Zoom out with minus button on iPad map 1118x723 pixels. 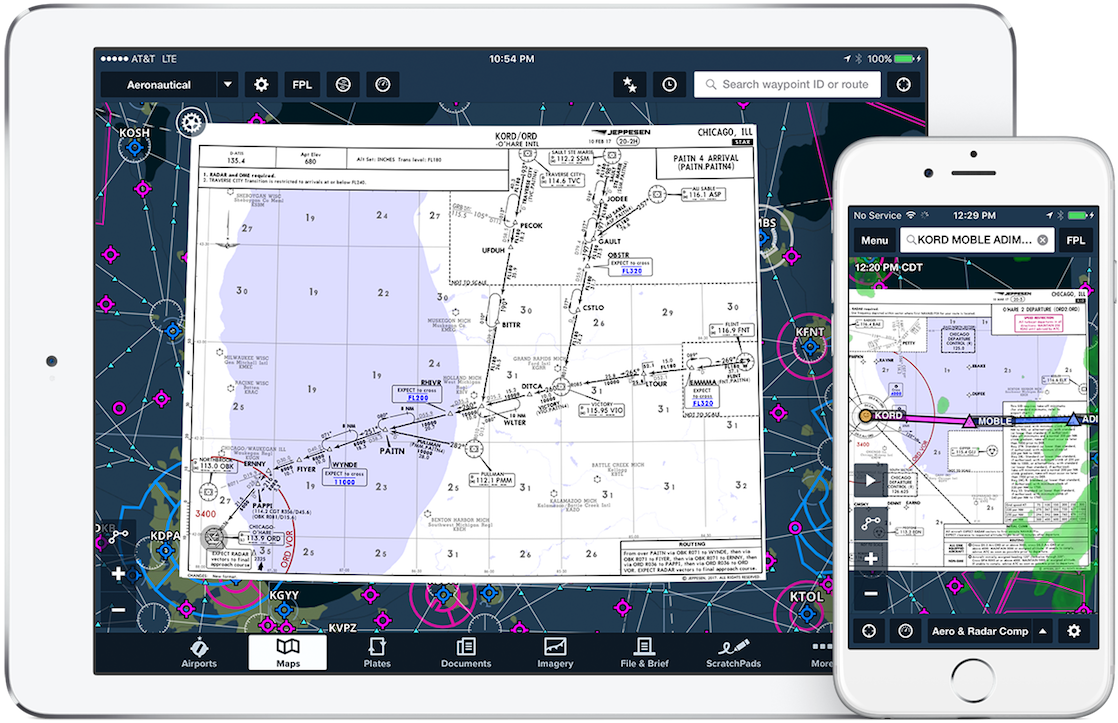pos(118,610)
